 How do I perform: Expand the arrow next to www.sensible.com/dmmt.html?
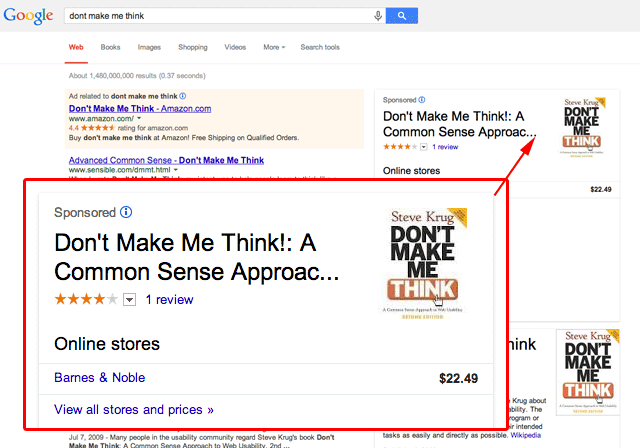[x=176, y=170]
